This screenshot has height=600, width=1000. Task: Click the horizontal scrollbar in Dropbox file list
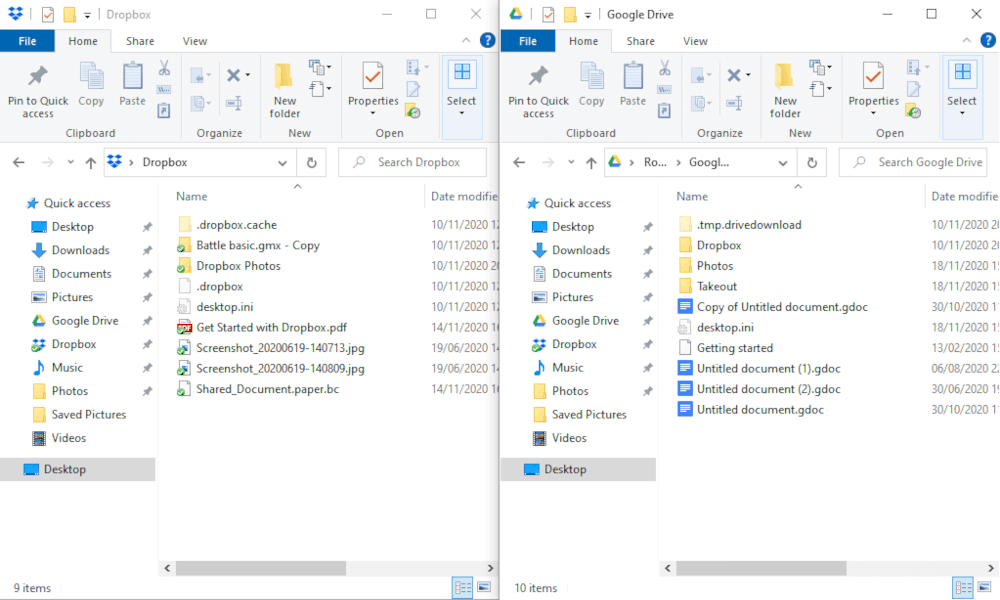click(x=260, y=567)
